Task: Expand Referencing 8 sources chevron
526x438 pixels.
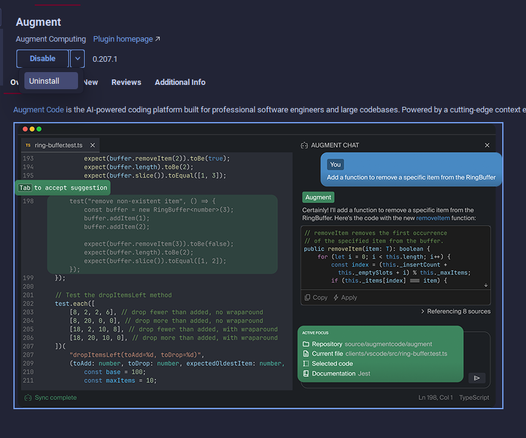Action: 423,312
